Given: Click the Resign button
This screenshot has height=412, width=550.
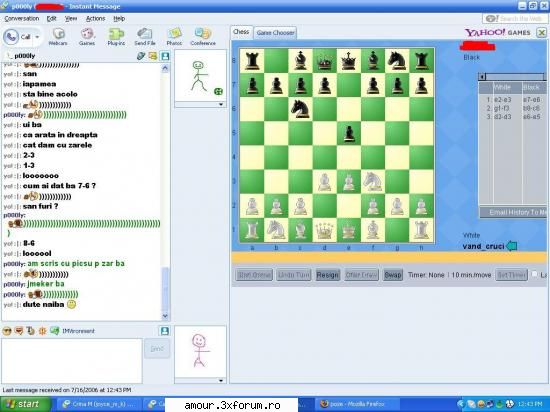Looking at the screenshot, I should [x=327, y=275].
